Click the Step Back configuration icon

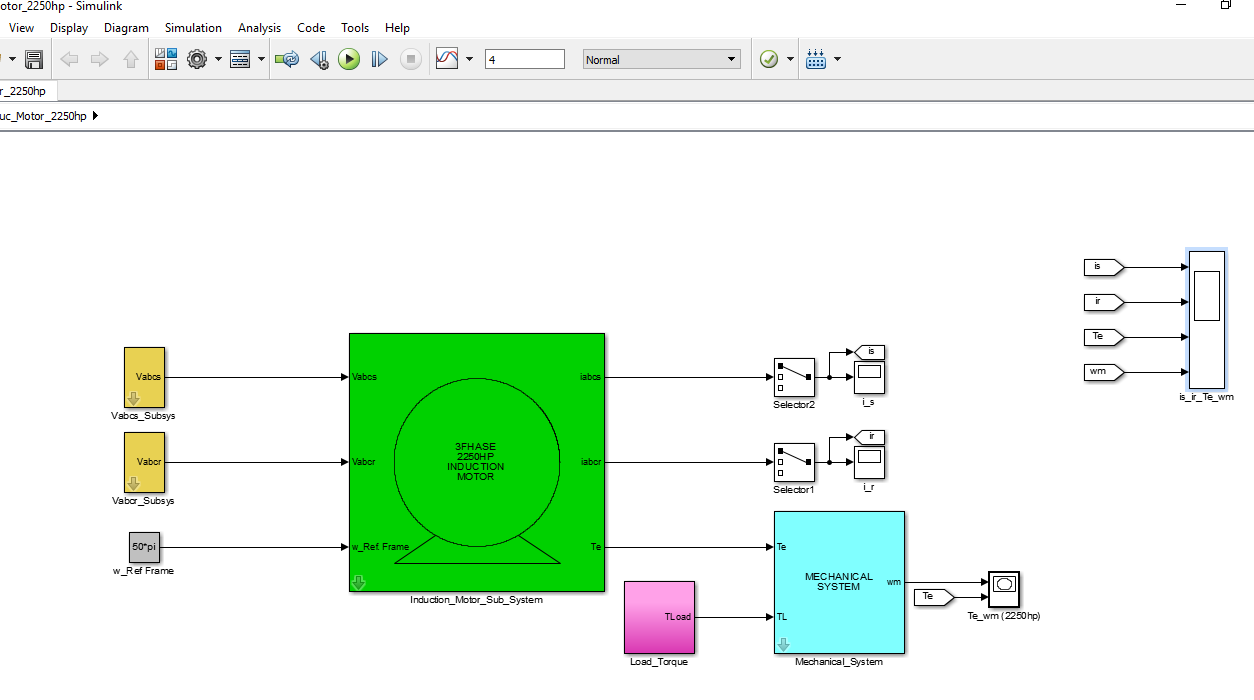pos(319,60)
